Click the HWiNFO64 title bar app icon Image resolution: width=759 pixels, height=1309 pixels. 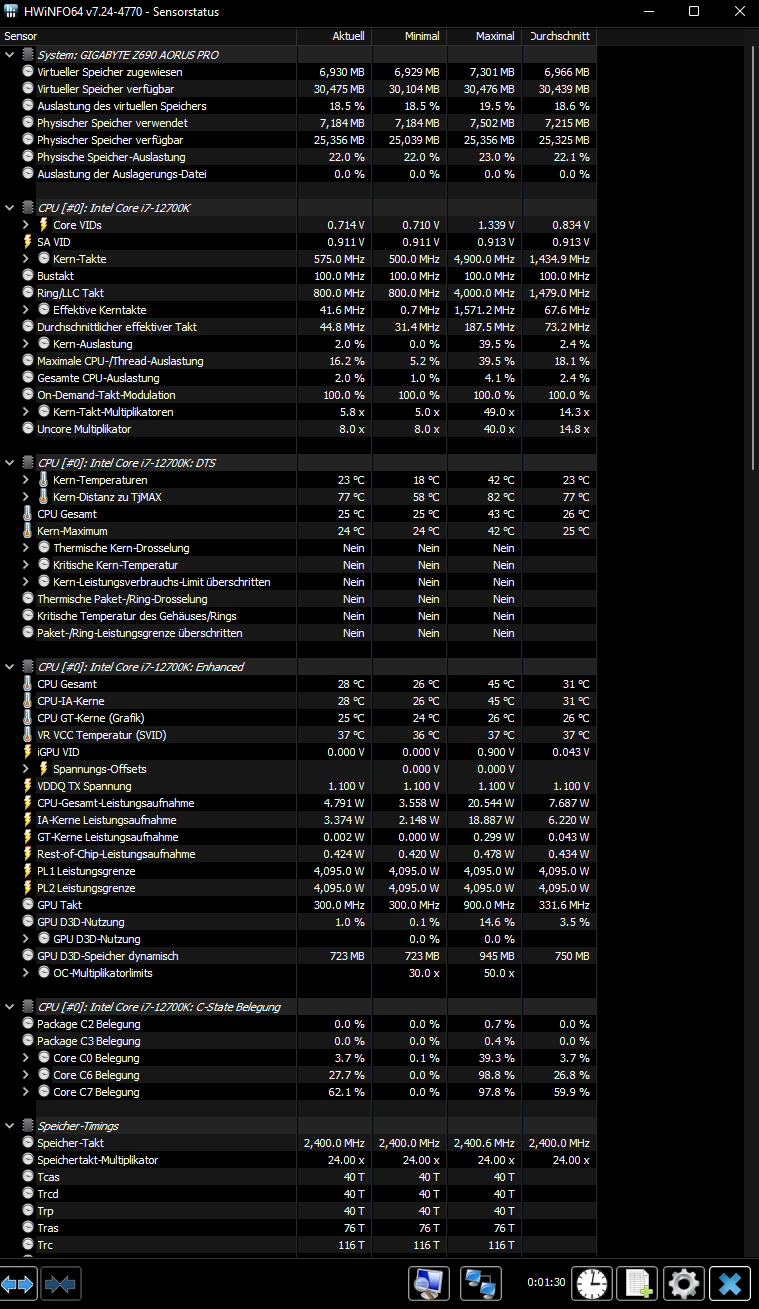11,11
